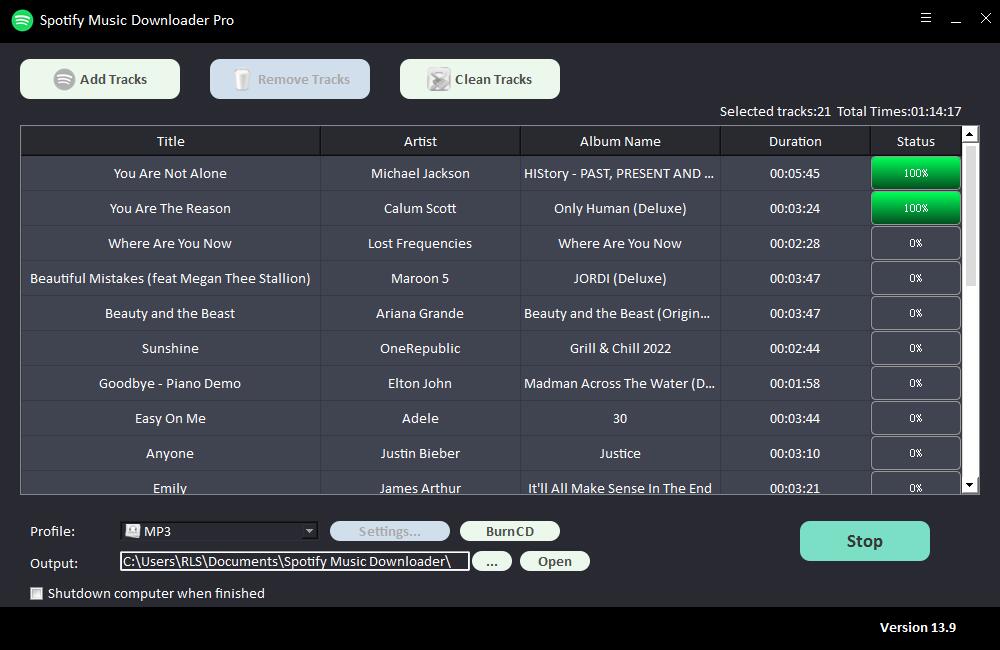This screenshot has width=1000, height=650.
Task: Click the MP3 profile format icon
Action: point(131,531)
